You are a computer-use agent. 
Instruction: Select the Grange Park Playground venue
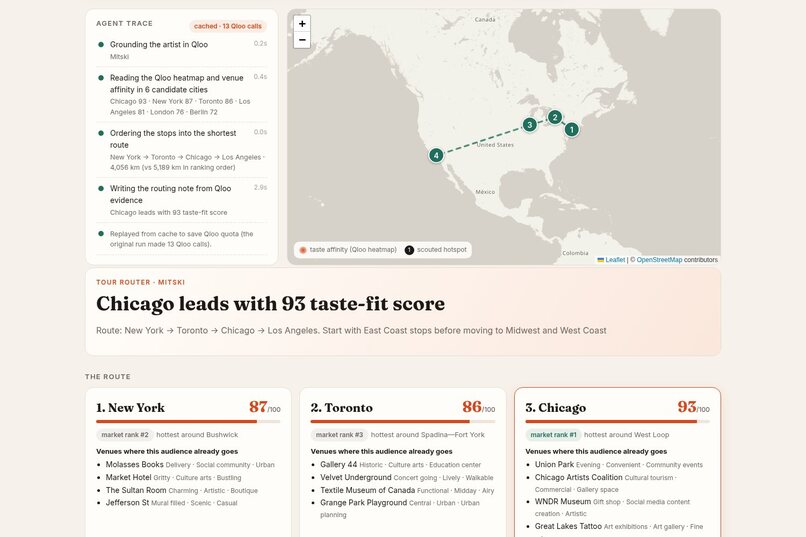363,503
